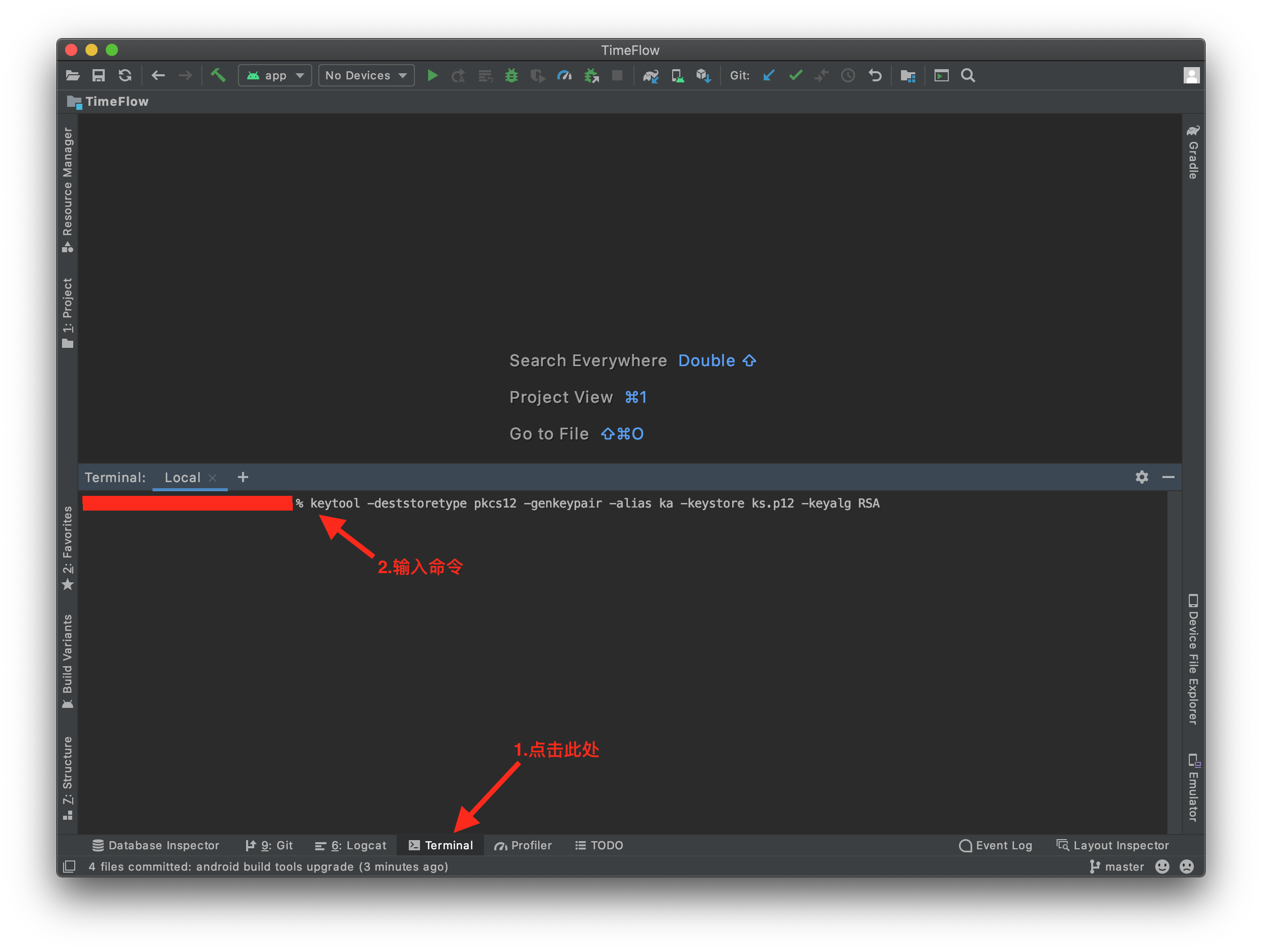Sync project with Gradle files icon

[x=650, y=75]
